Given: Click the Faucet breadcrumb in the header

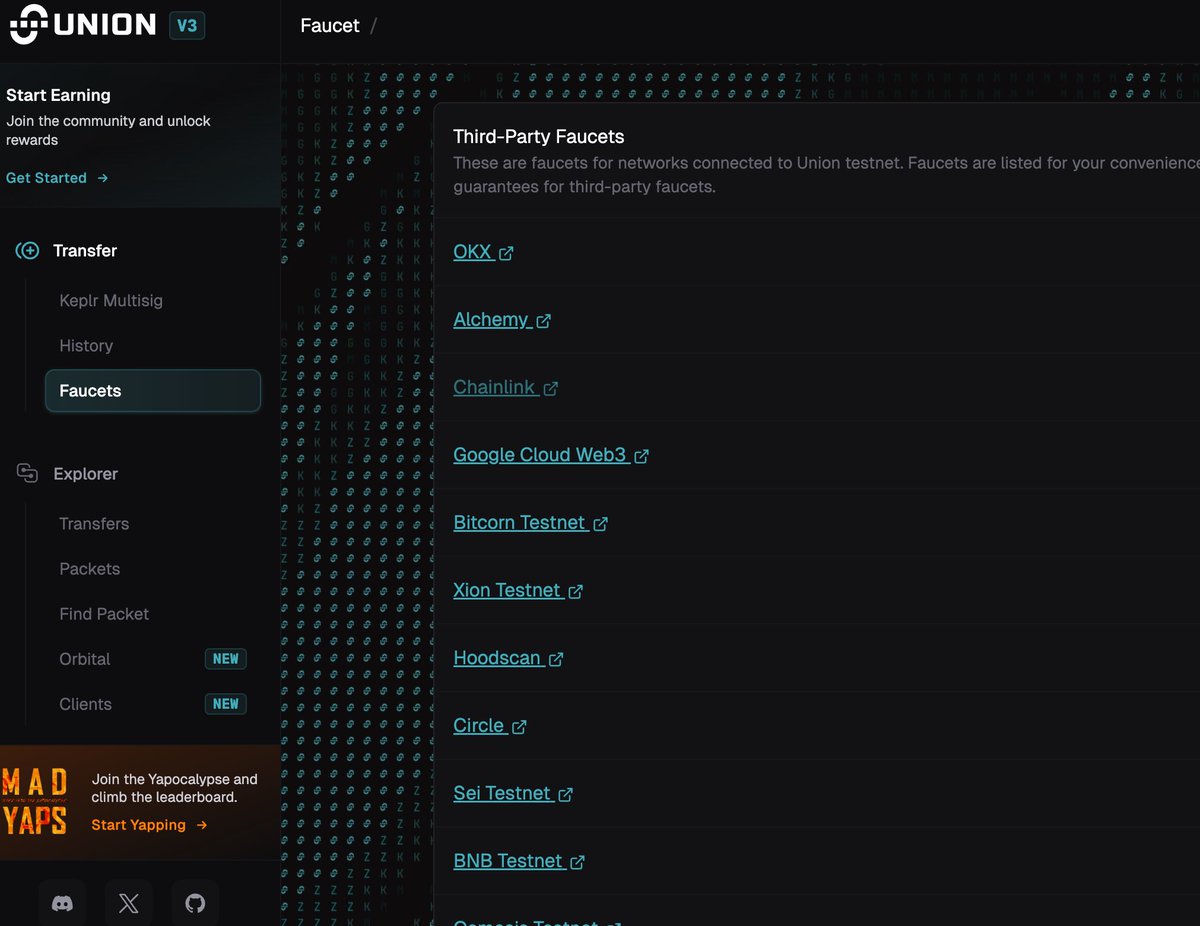Looking at the screenshot, I should [330, 26].
